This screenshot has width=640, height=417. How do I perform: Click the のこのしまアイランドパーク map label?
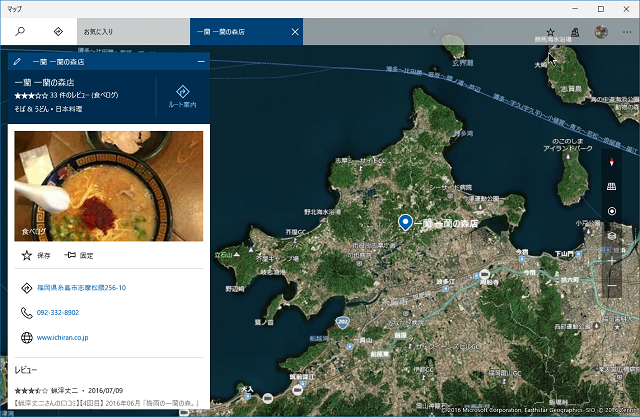pos(568,144)
